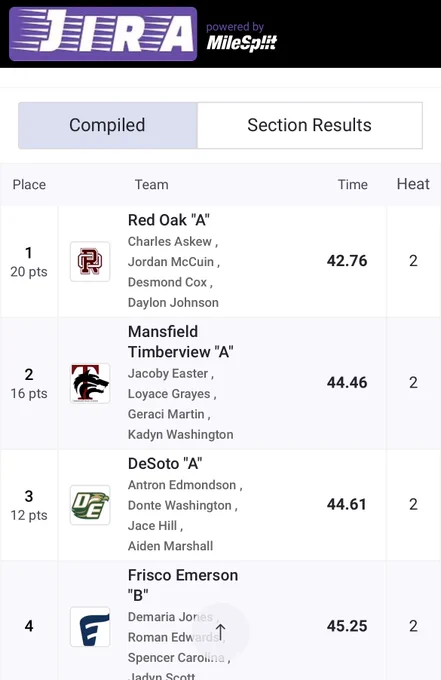Click the 42.76 winning time
441x680 pixels.
click(x=347, y=261)
